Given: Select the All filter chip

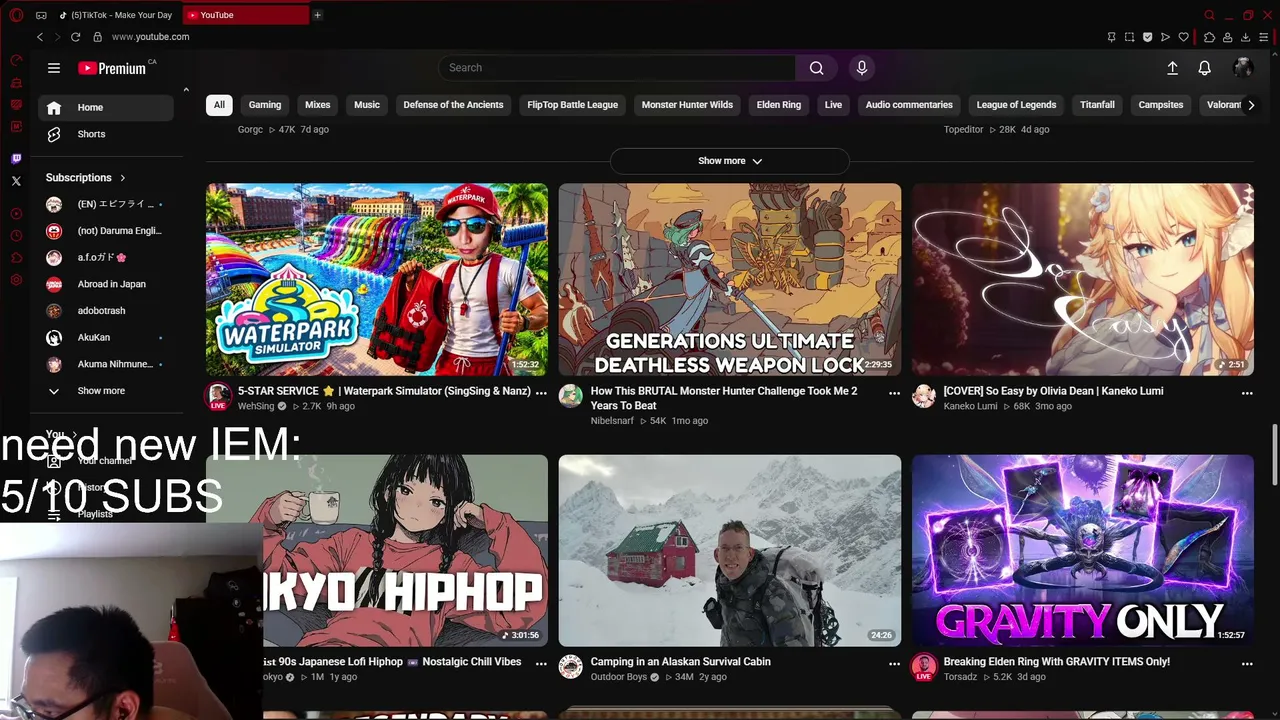Looking at the screenshot, I should [219, 105].
